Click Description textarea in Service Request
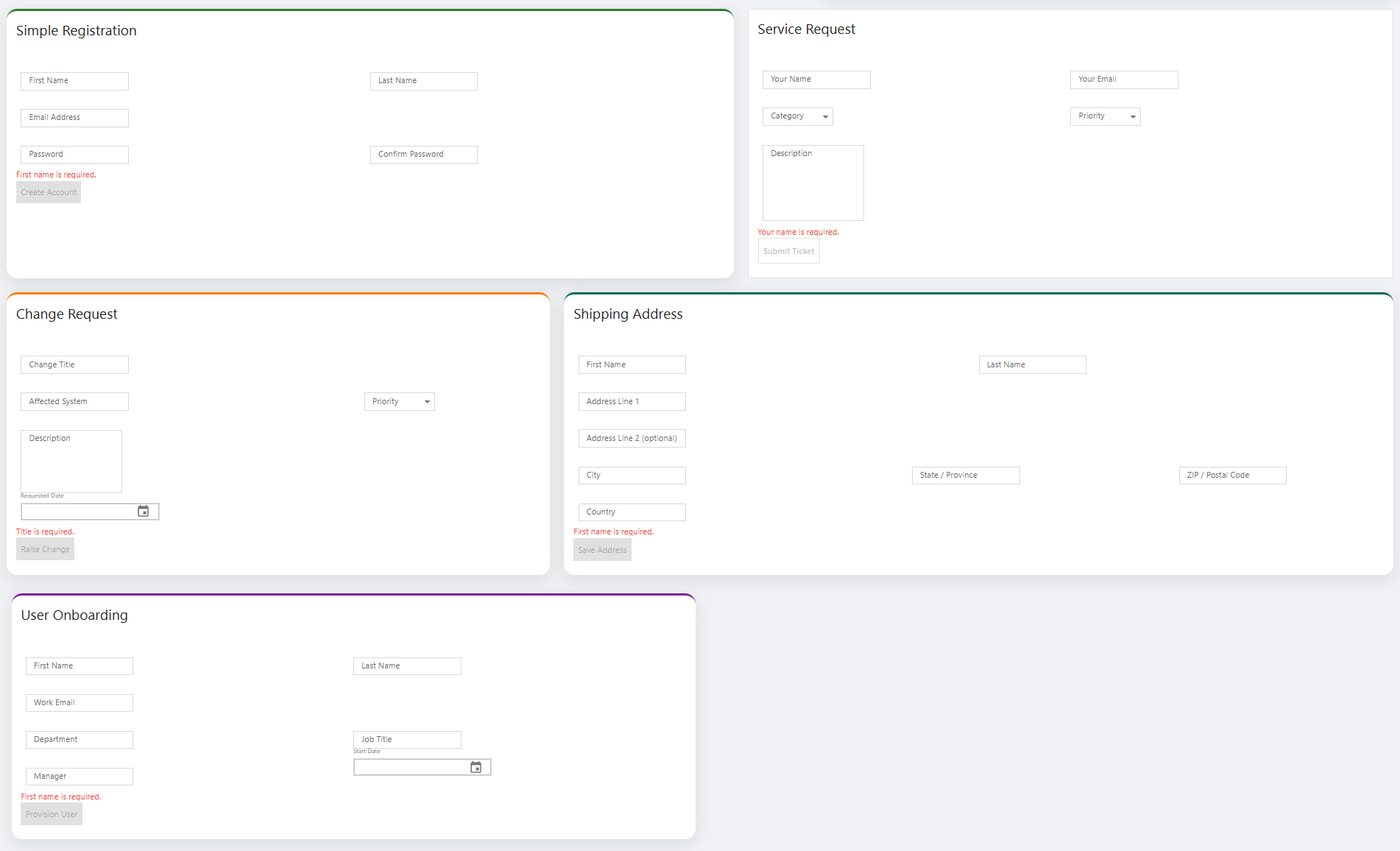Screen dimensions: 1400x851 [813, 183]
